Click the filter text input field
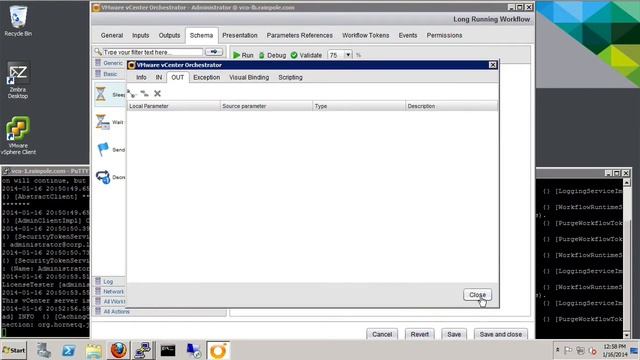 point(152,52)
